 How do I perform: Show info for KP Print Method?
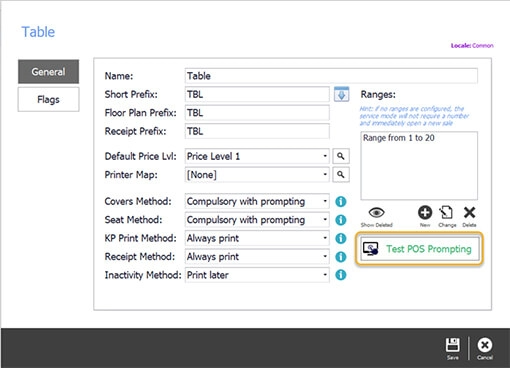pos(340,238)
